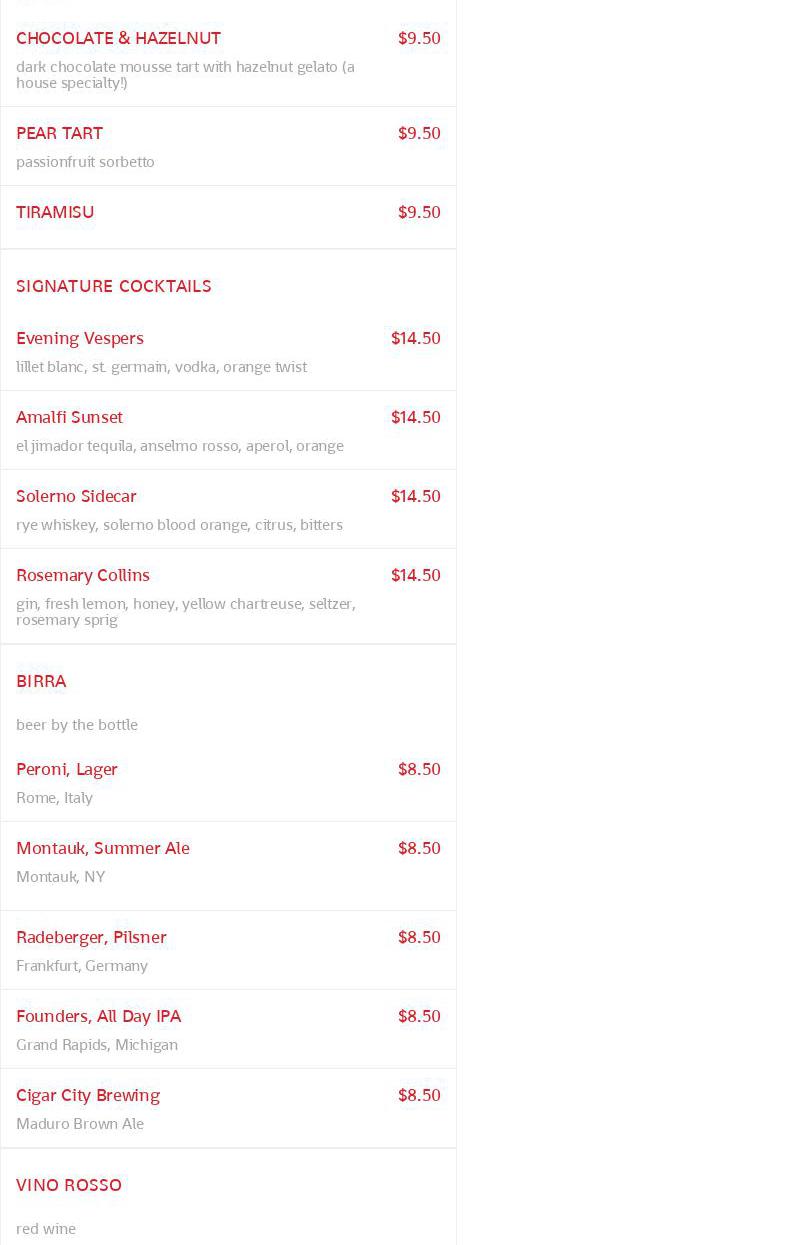
Task: Click the Chocolate & Hazelnut dessert title
Action: [x=118, y=38]
